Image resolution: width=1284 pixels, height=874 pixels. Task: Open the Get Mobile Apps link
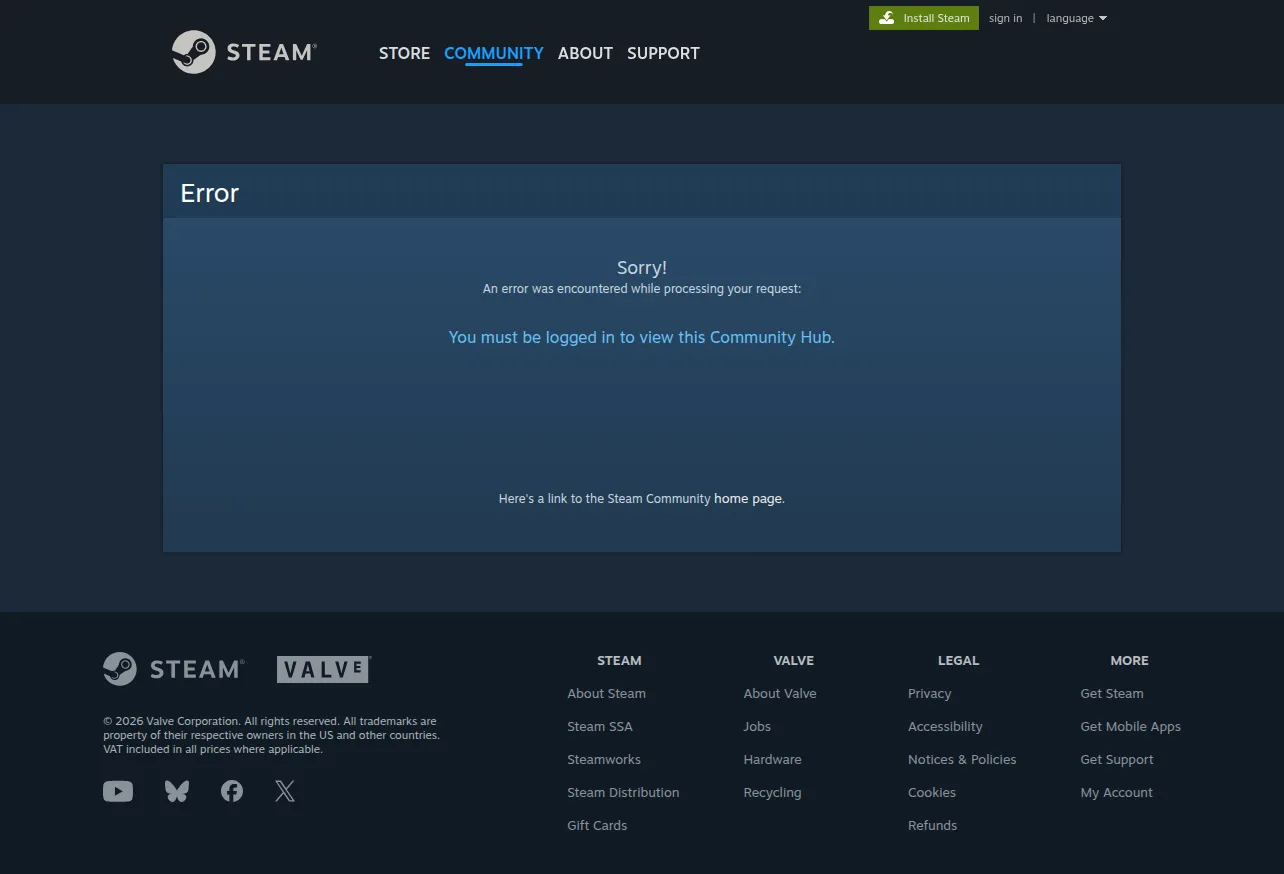coord(1130,726)
